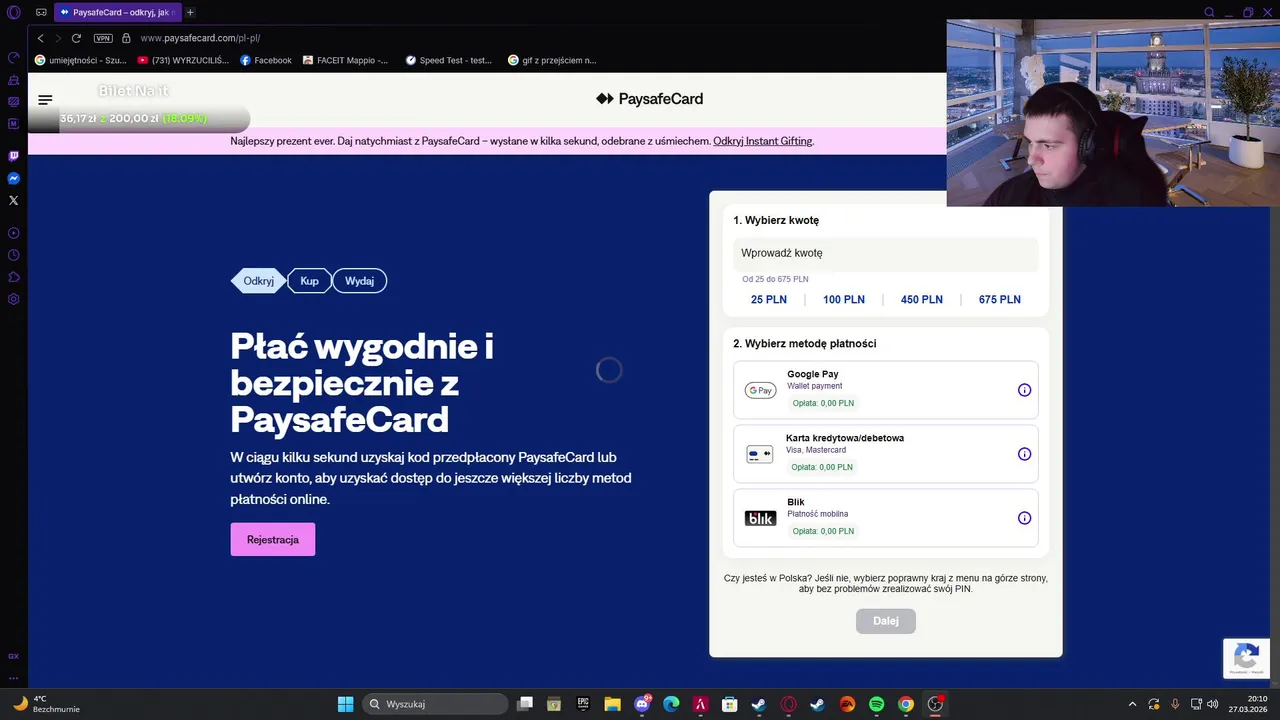Open a new tab with the plus icon
1280x720 pixels.
coord(190,12)
